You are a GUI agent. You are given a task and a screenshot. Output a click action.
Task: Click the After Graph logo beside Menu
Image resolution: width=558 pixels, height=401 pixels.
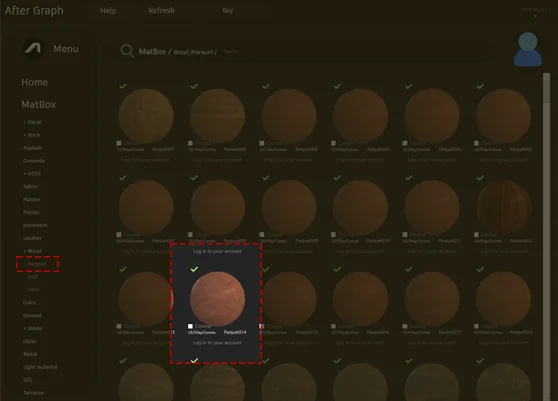click(33, 48)
